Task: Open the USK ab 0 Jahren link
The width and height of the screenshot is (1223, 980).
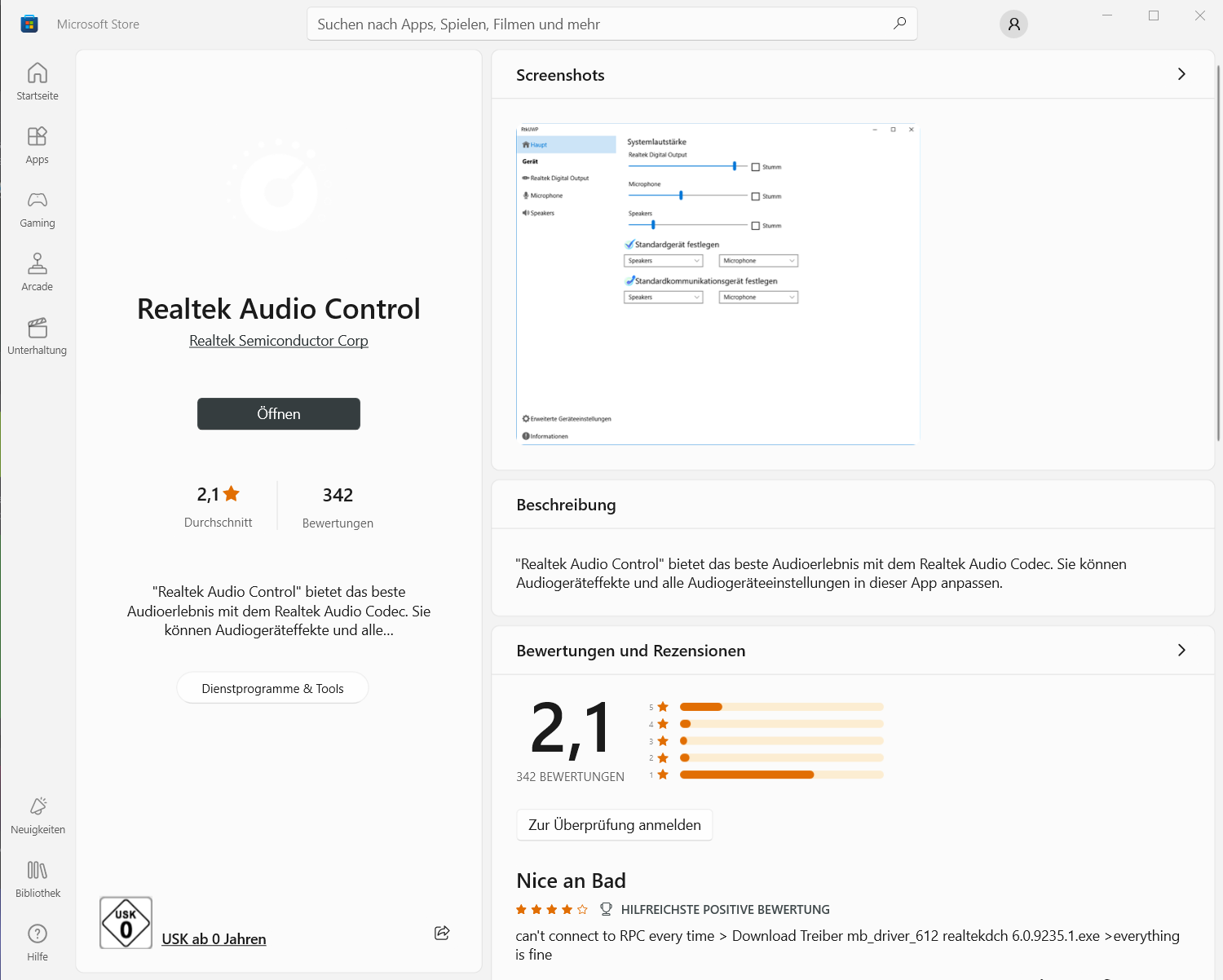Action: point(214,939)
